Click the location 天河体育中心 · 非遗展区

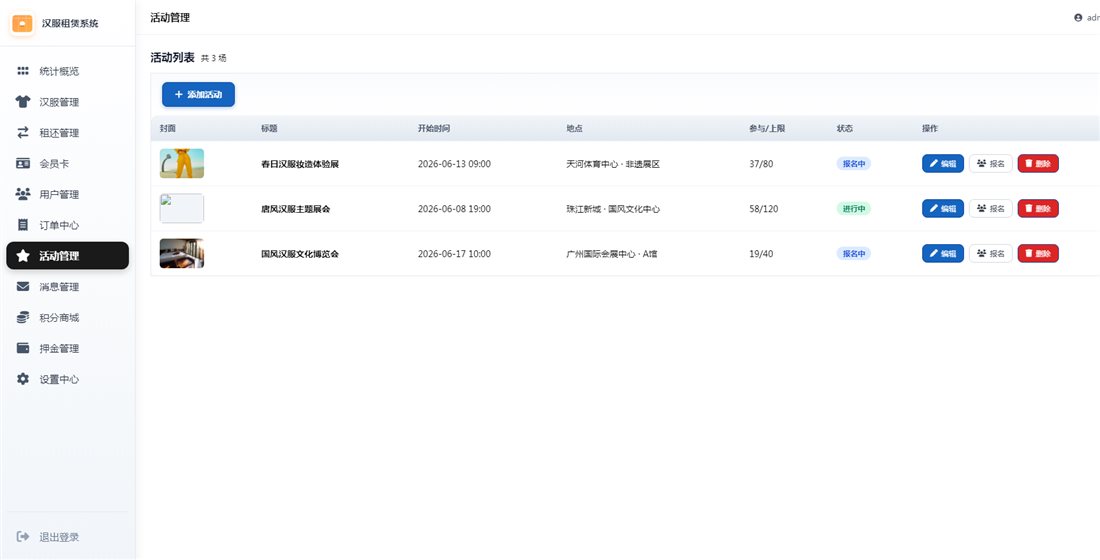click(x=613, y=164)
